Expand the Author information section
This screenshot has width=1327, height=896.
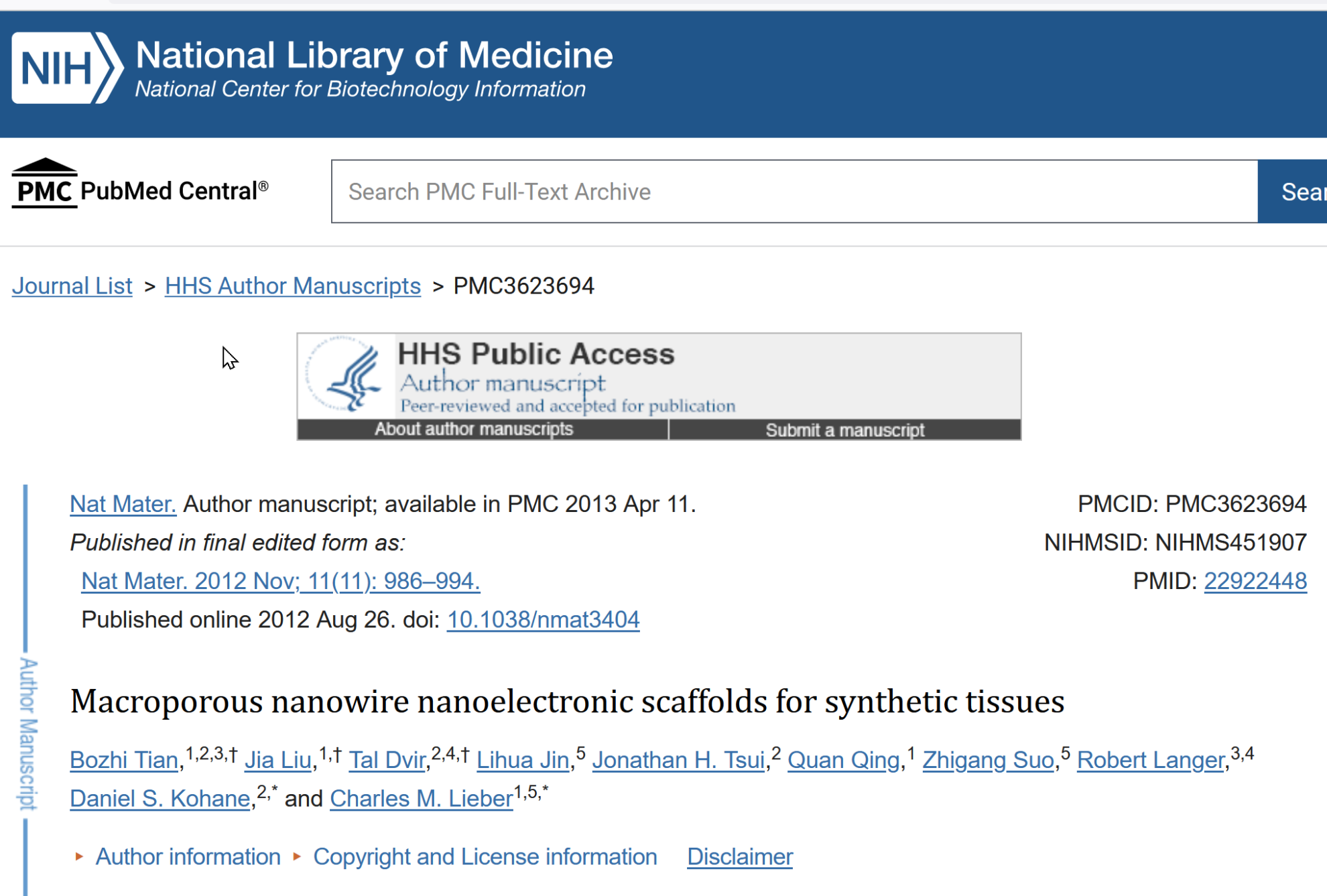188,856
